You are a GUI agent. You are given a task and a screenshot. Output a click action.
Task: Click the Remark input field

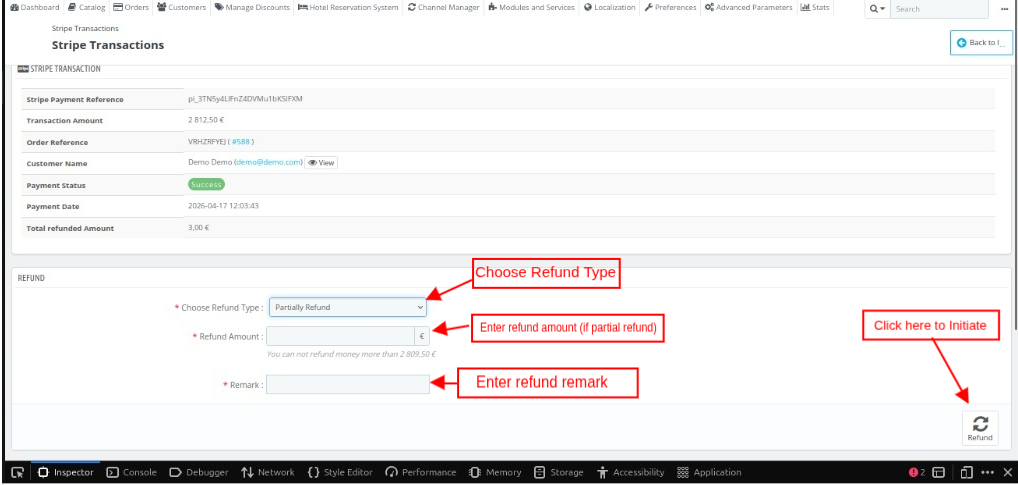pyautogui.click(x=348, y=384)
